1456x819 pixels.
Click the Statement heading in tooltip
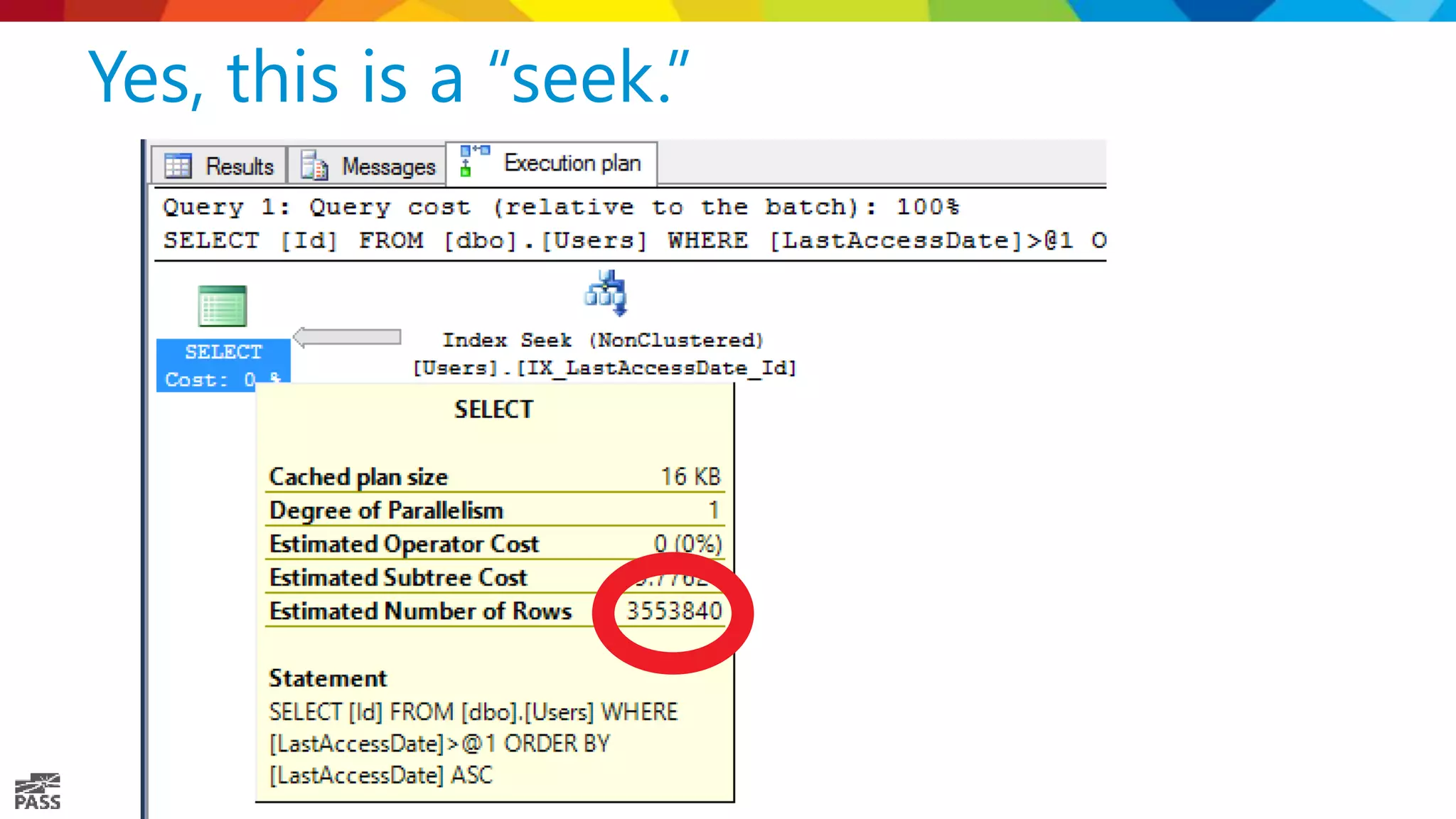point(328,678)
